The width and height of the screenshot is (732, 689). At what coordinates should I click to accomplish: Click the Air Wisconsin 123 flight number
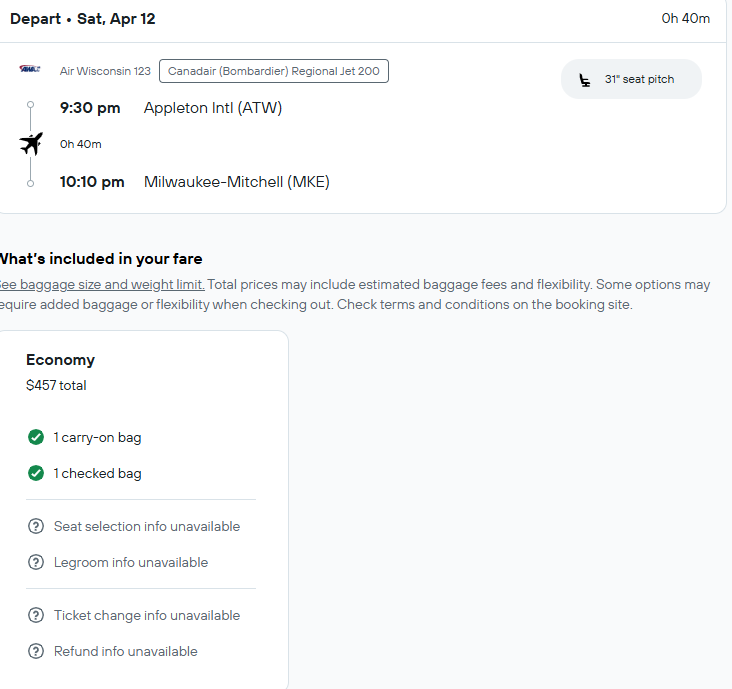click(x=105, y=71)
